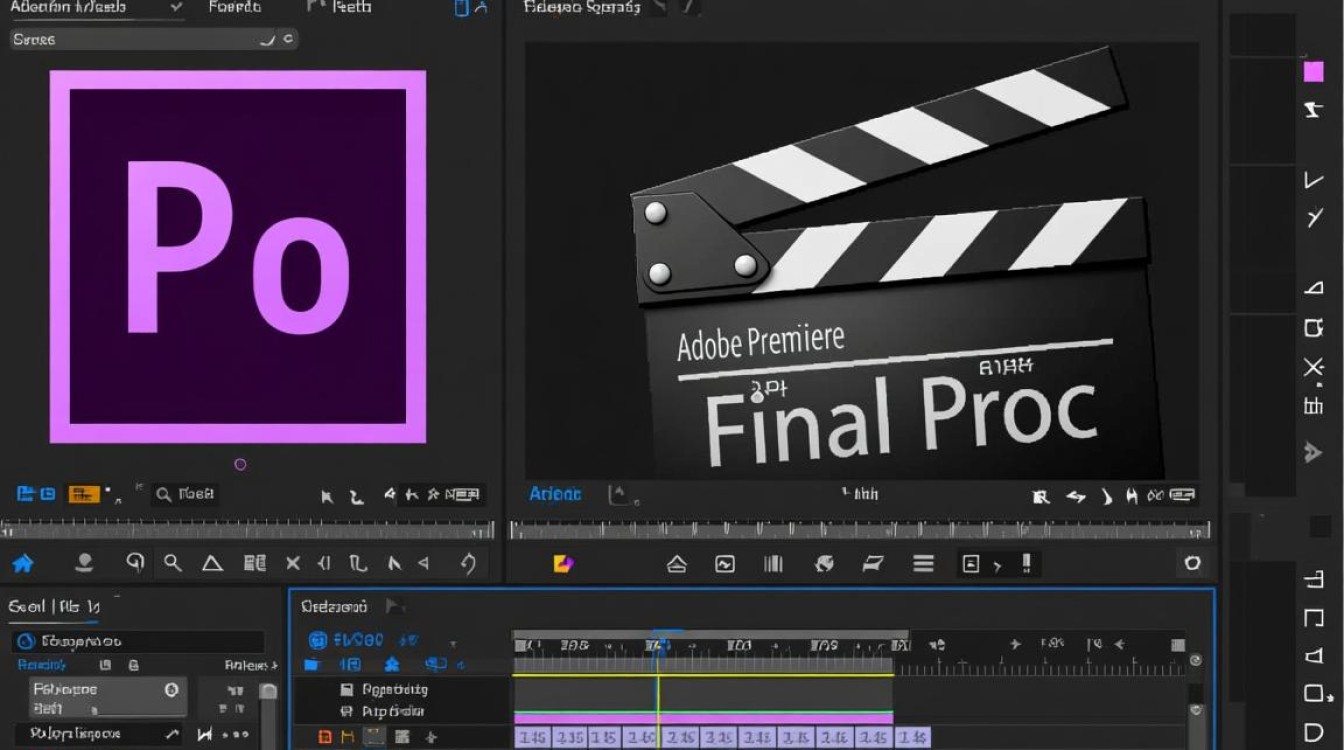The height and width of the screenshot is (750, 1344).
Task: Toggle the circle button in the lower-left gray row
Action: tap(171, 689)
